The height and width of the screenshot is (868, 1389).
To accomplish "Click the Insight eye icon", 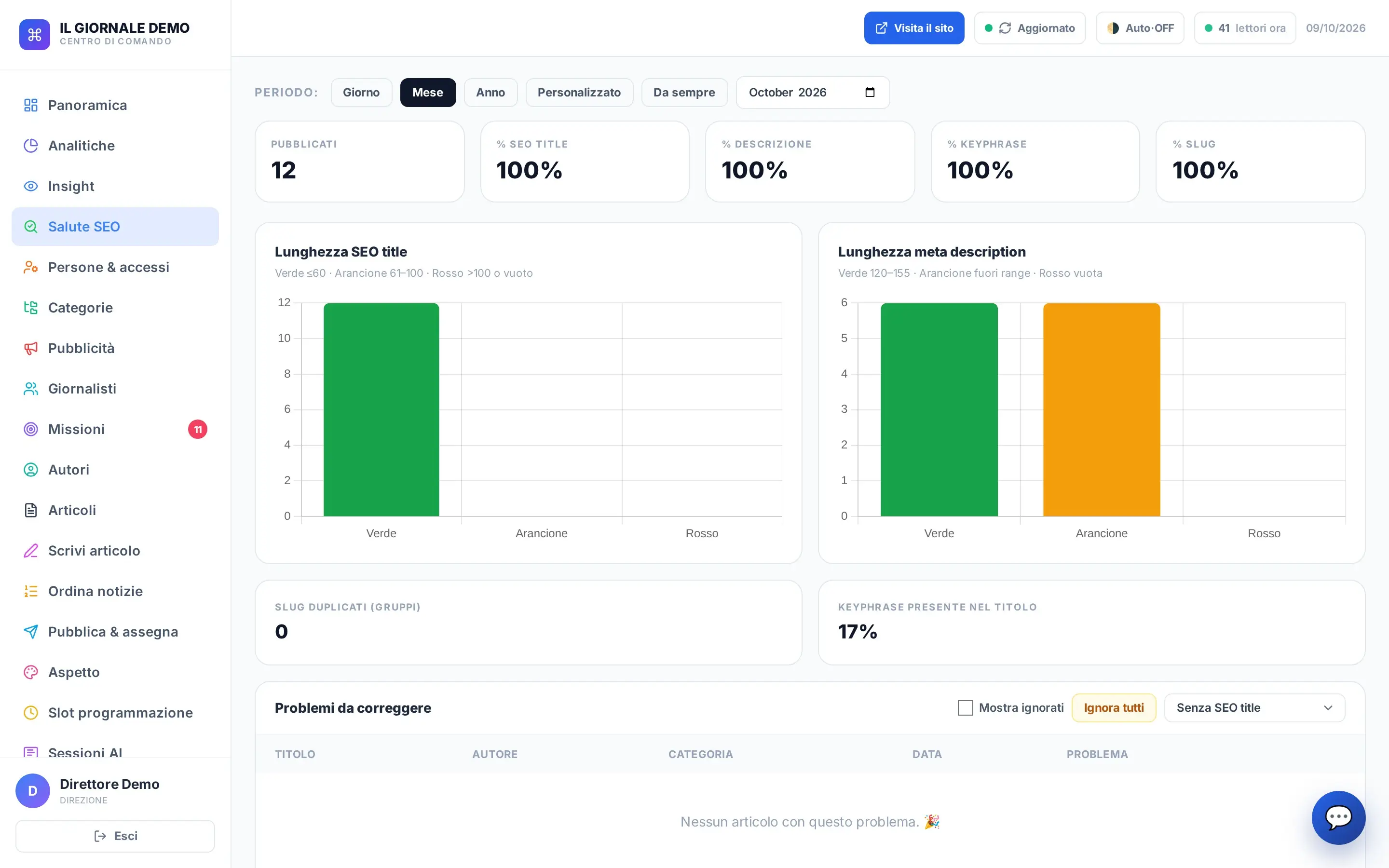I will click(31, 186).
